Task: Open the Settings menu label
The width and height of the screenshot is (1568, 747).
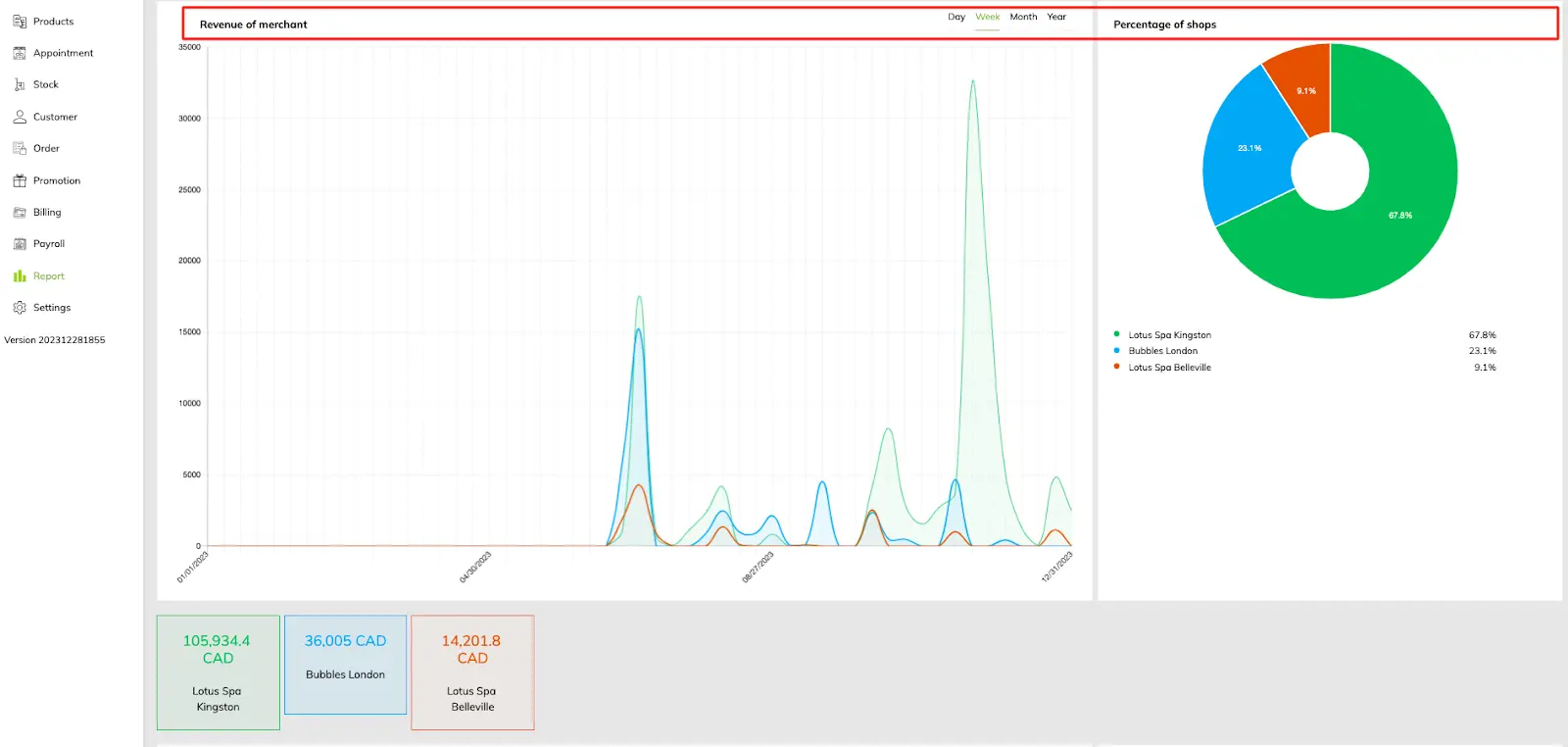Action: pos(52,308)
